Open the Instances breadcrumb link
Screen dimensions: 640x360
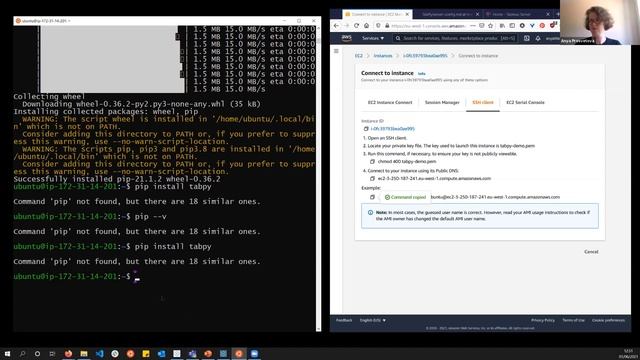tap(383, 56)
